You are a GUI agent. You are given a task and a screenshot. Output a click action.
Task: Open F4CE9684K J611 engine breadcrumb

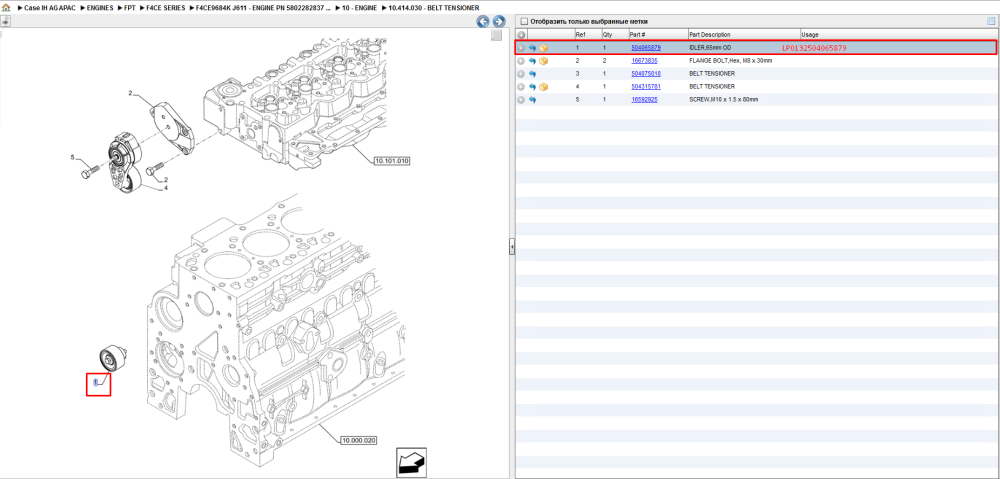coord(264,8)
